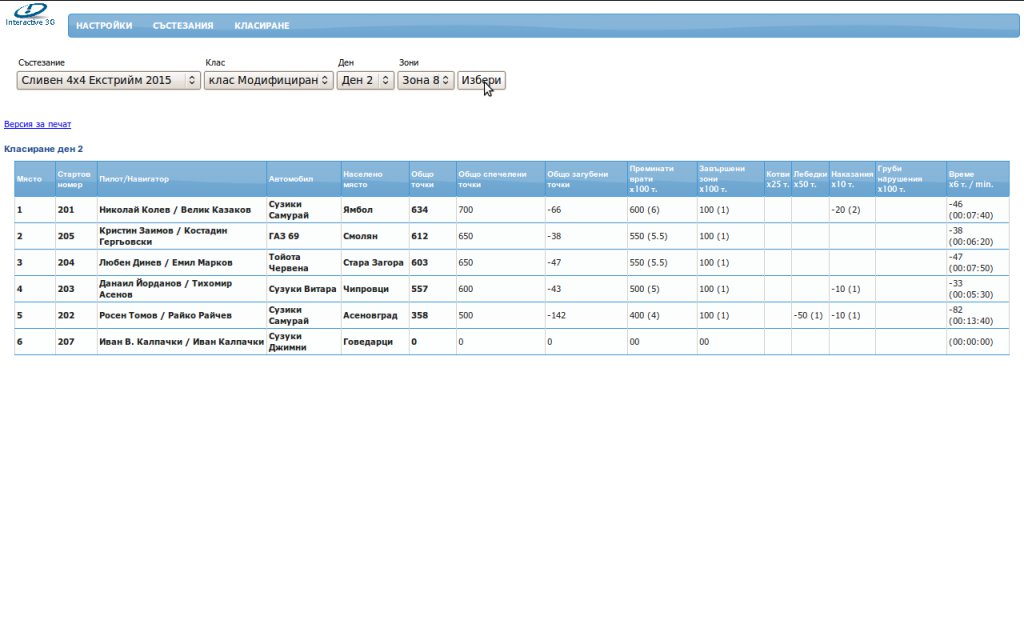Click the Росен Томов / Райко Райчев entry
The image size is (1024, 640).
click(x=165, y=315)
